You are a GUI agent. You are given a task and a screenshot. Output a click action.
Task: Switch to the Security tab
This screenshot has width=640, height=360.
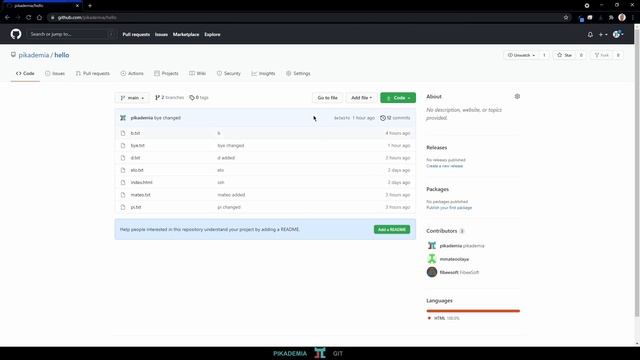229,73
